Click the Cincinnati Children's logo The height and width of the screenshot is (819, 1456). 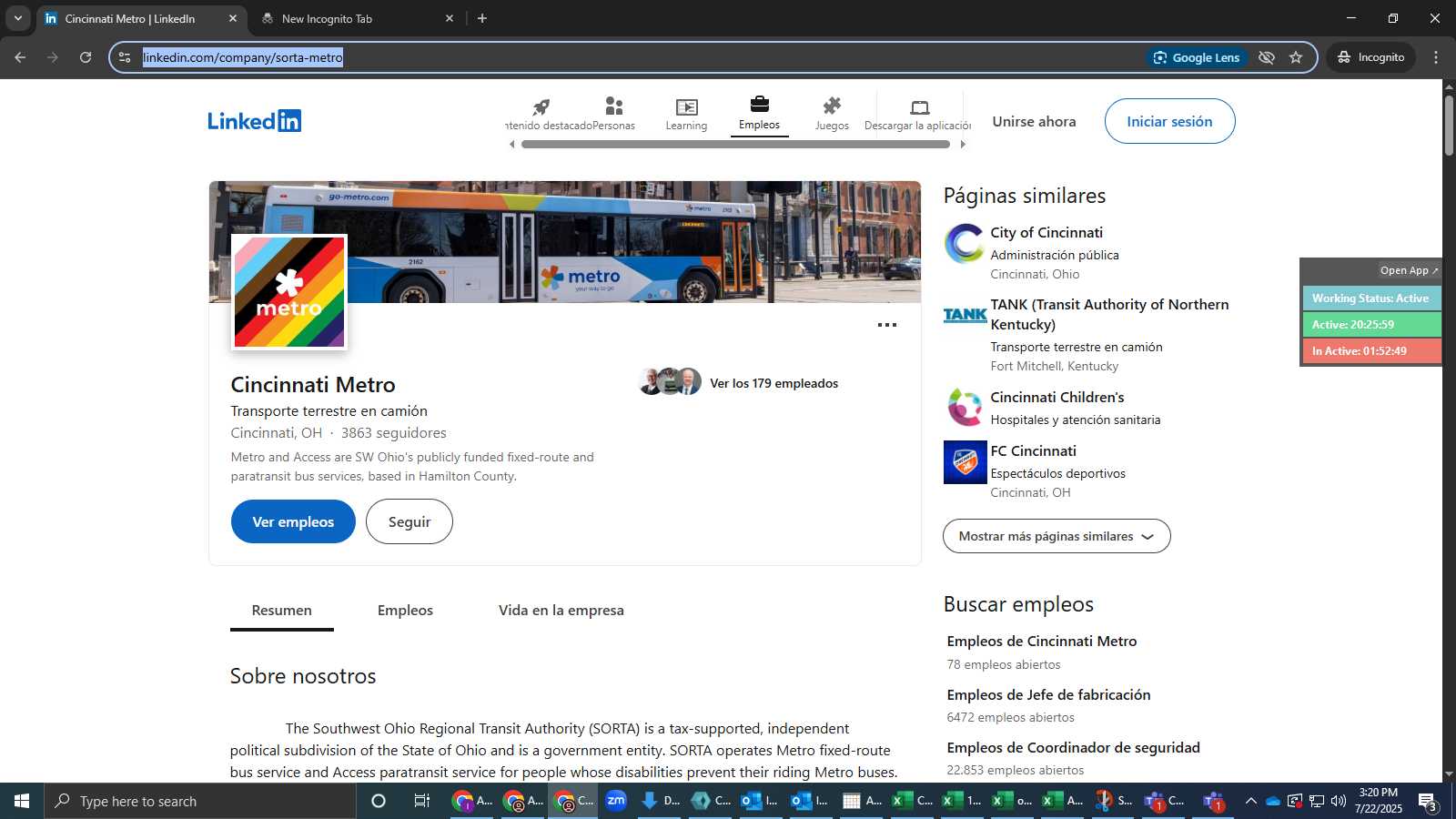pos(965,408)
